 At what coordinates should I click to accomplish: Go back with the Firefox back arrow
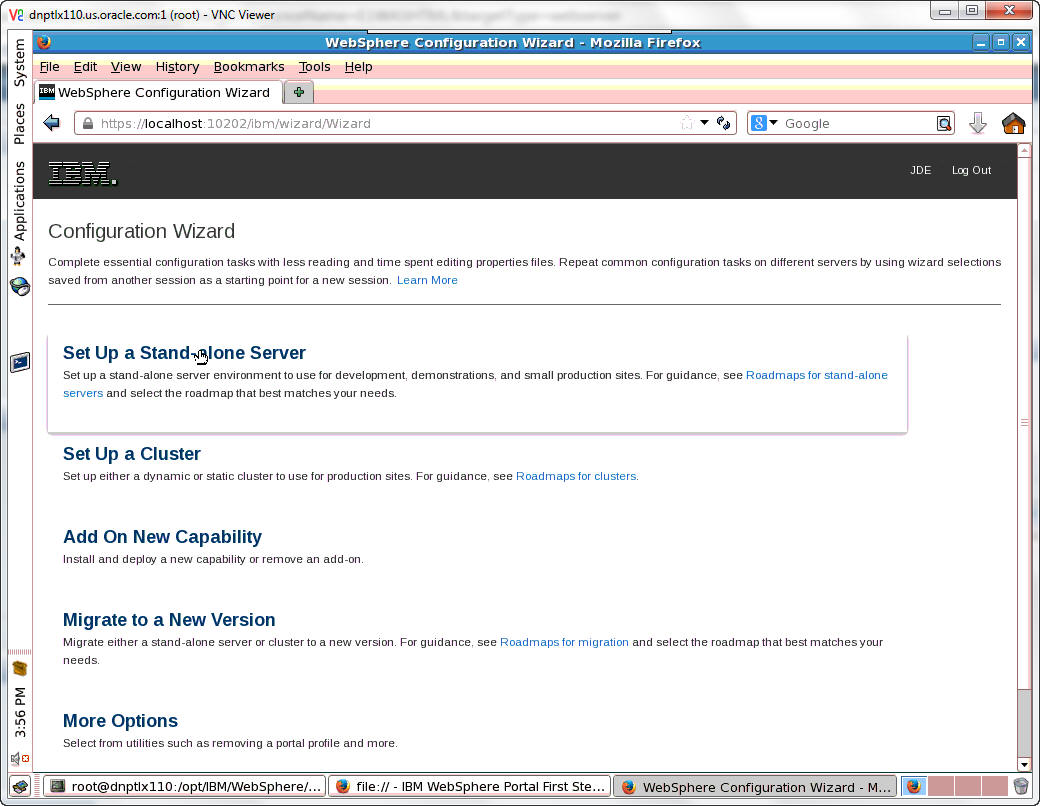coord(51,123)
